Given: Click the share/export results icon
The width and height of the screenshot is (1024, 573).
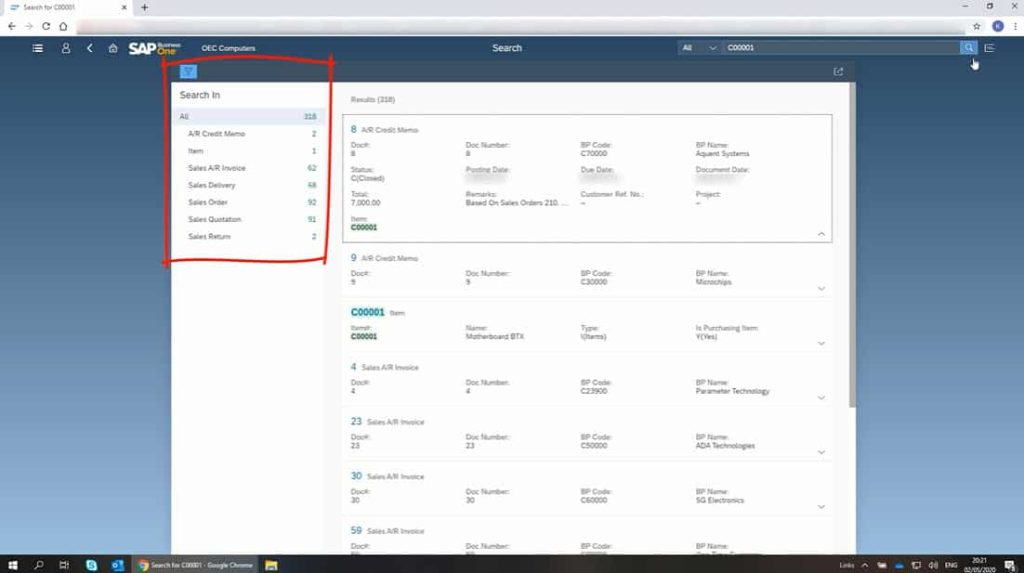Looking at the screenshot, I should (x=839, y=72).
